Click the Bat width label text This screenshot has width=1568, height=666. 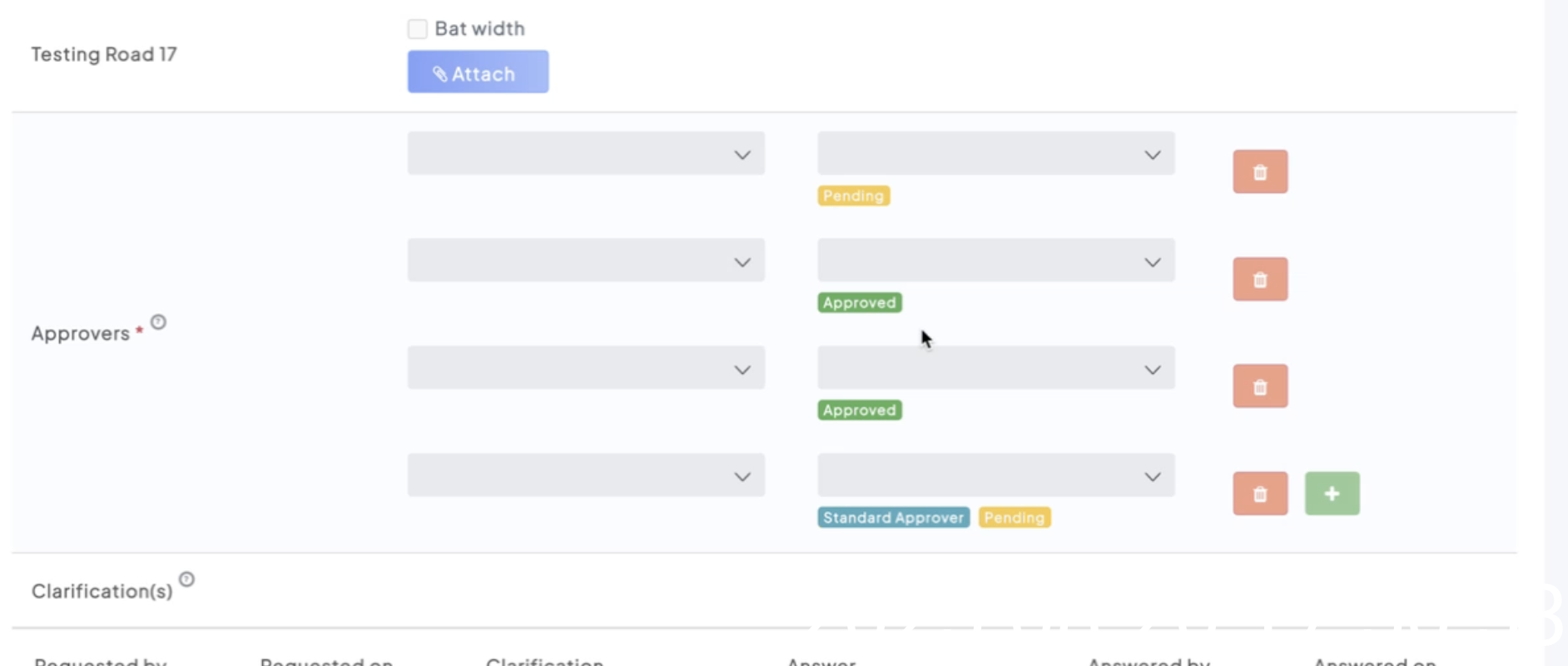479,29
